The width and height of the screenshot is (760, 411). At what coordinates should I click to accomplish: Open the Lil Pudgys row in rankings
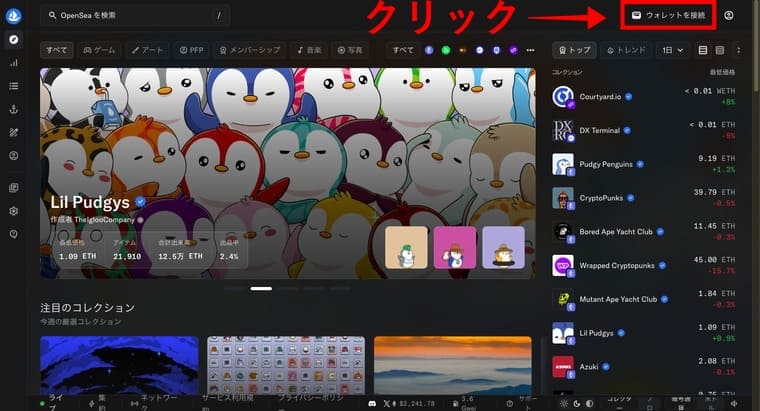coord(643,333)
